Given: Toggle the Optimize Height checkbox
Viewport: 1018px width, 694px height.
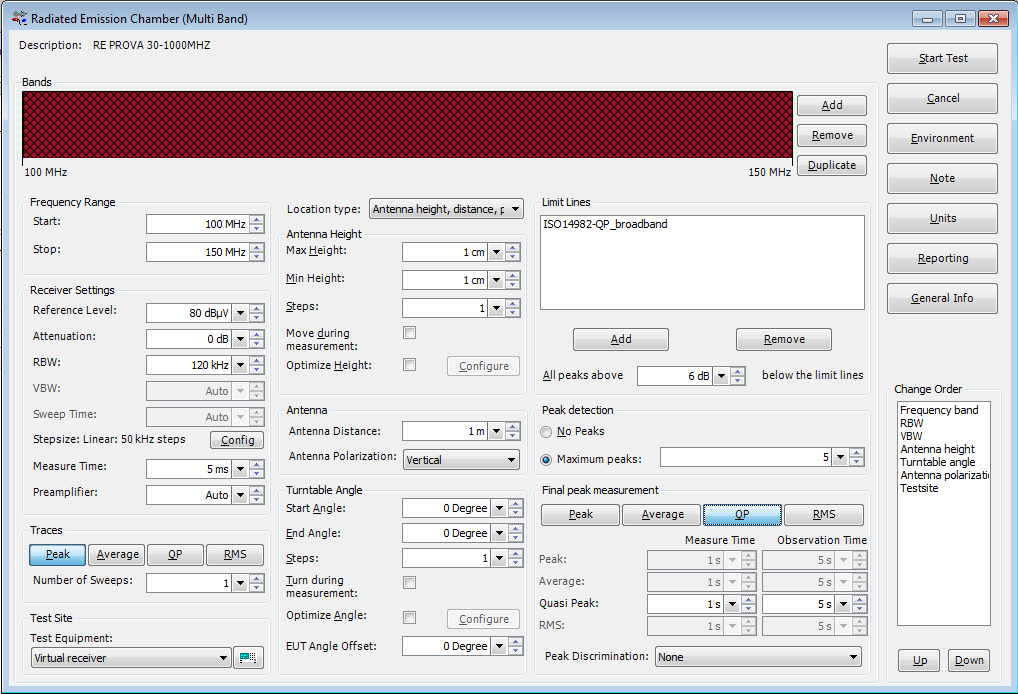Looking at the screenshot, I should tap(410, 365).
